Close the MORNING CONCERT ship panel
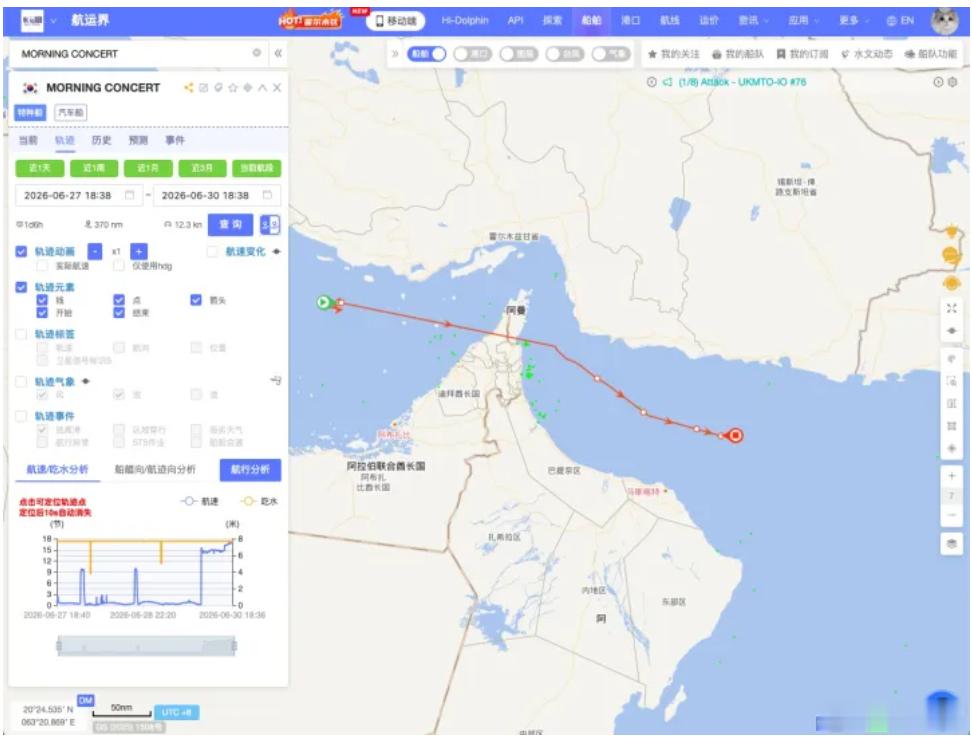 pyautogui.click(x=277, y=88)
